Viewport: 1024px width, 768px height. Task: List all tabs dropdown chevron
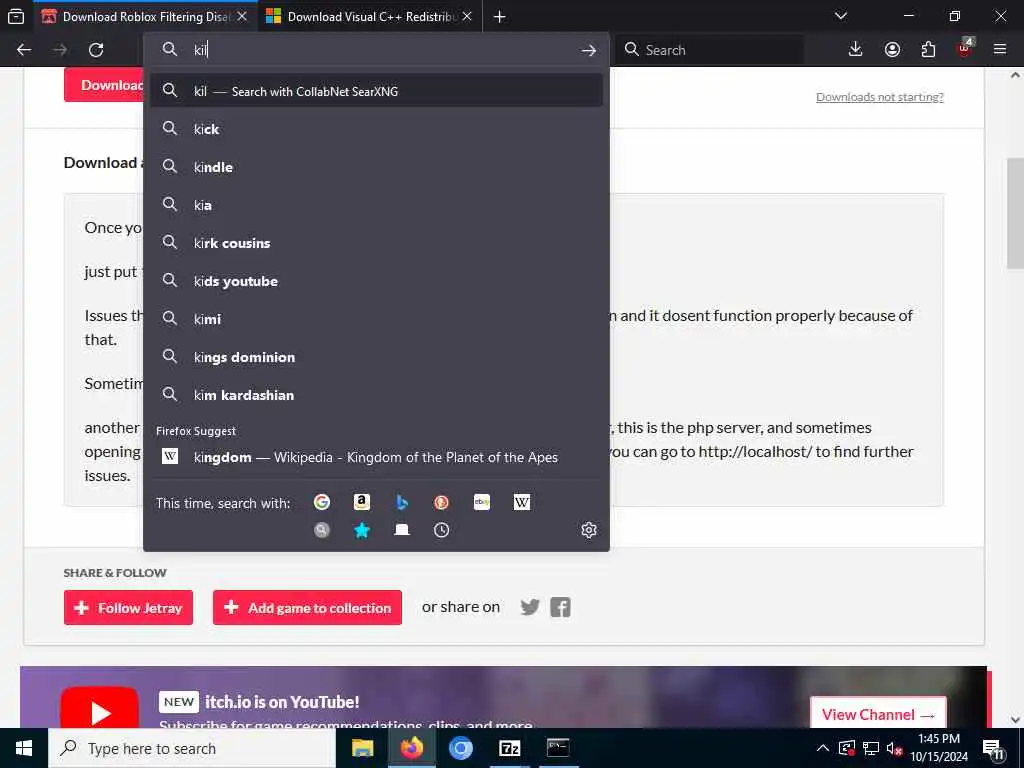[x=841, y=16]
